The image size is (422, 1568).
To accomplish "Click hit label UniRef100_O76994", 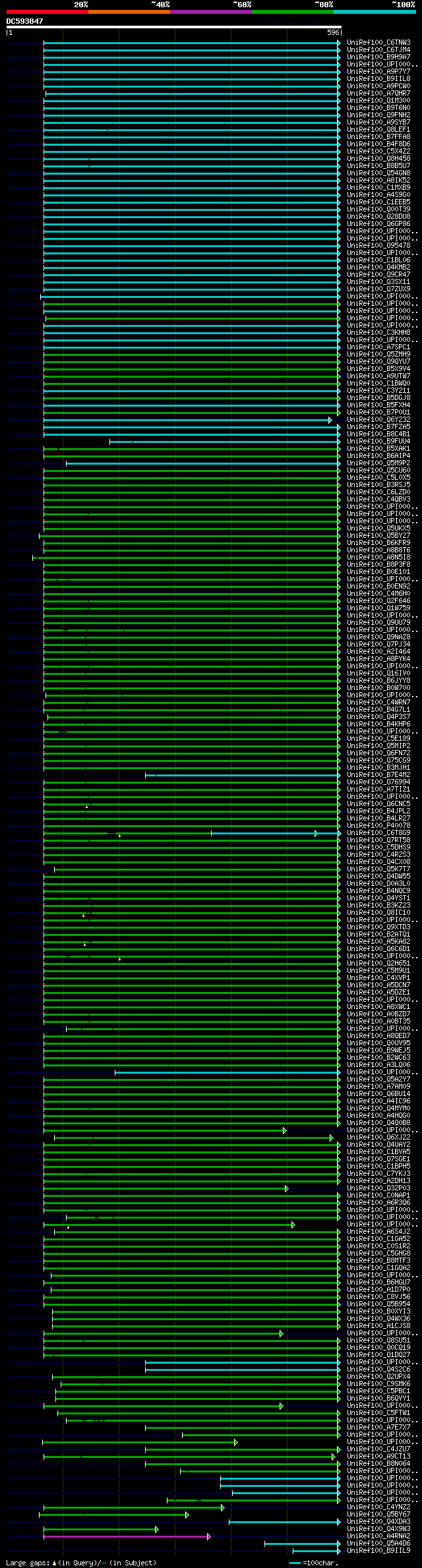I will coord(378,782).
